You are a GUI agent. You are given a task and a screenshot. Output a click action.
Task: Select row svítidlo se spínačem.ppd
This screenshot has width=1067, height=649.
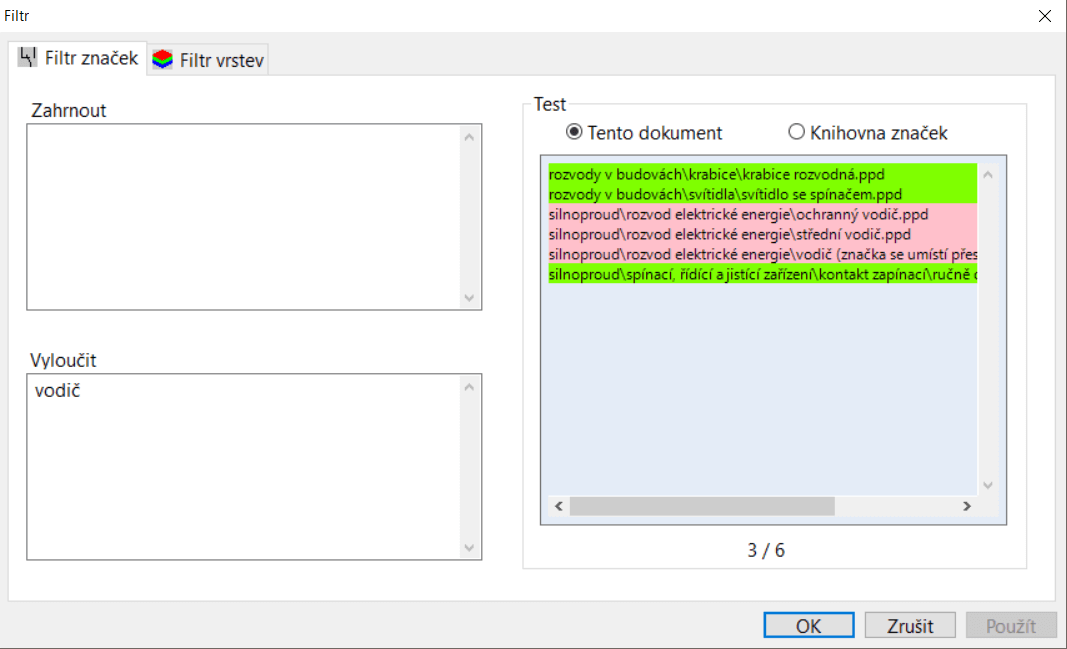coord(762,194)
